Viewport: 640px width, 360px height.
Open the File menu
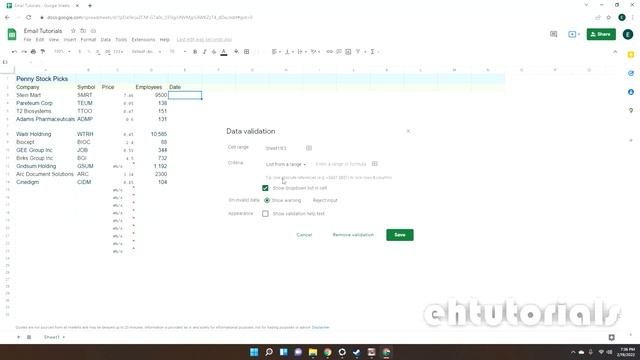(27, 40)
